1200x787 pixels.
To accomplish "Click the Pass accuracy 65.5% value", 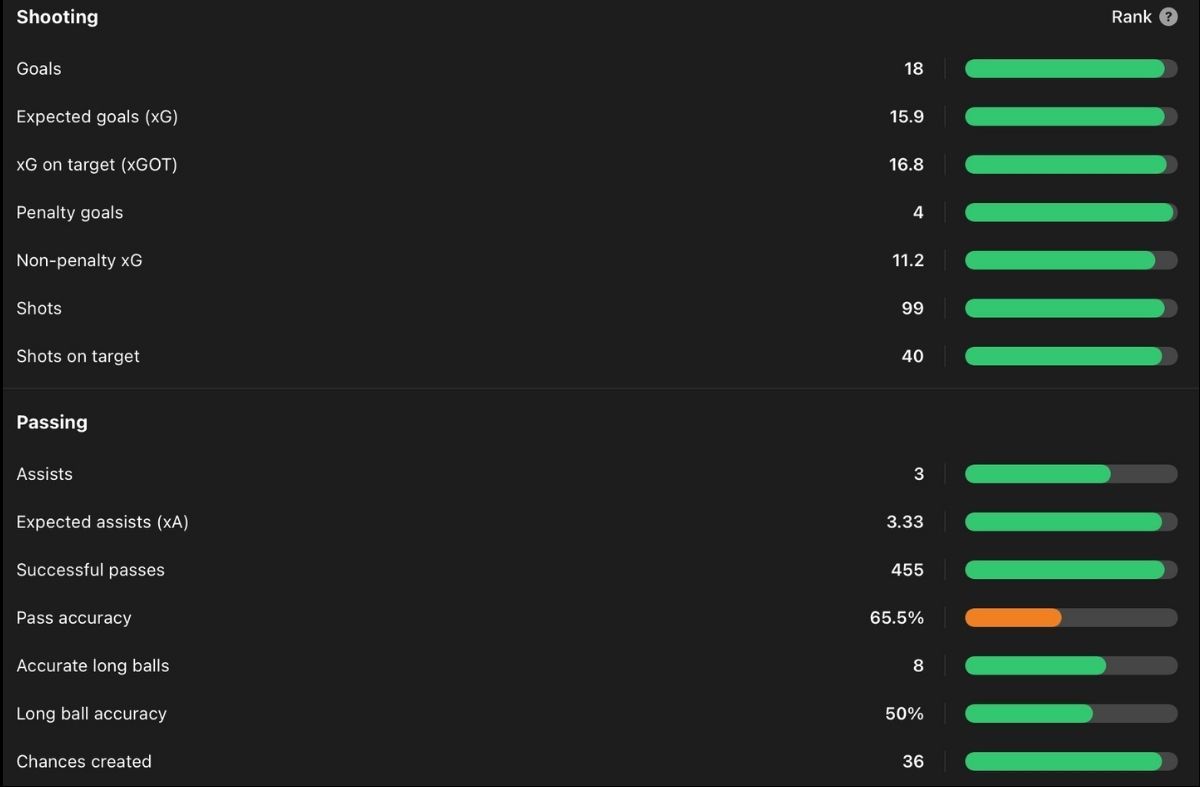I will [x=897, y=618].
